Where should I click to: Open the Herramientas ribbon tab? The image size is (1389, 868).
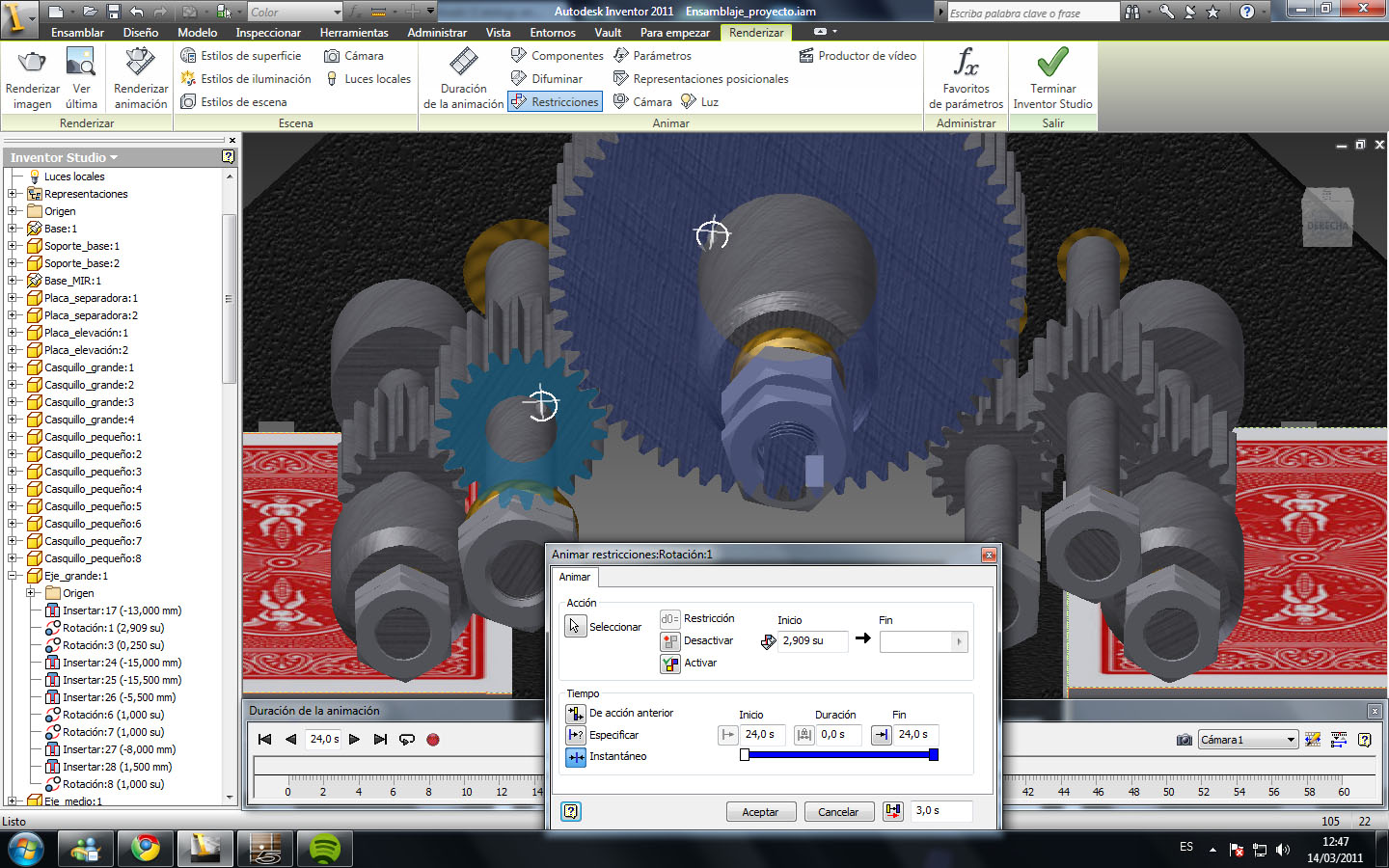click(354, 33)
